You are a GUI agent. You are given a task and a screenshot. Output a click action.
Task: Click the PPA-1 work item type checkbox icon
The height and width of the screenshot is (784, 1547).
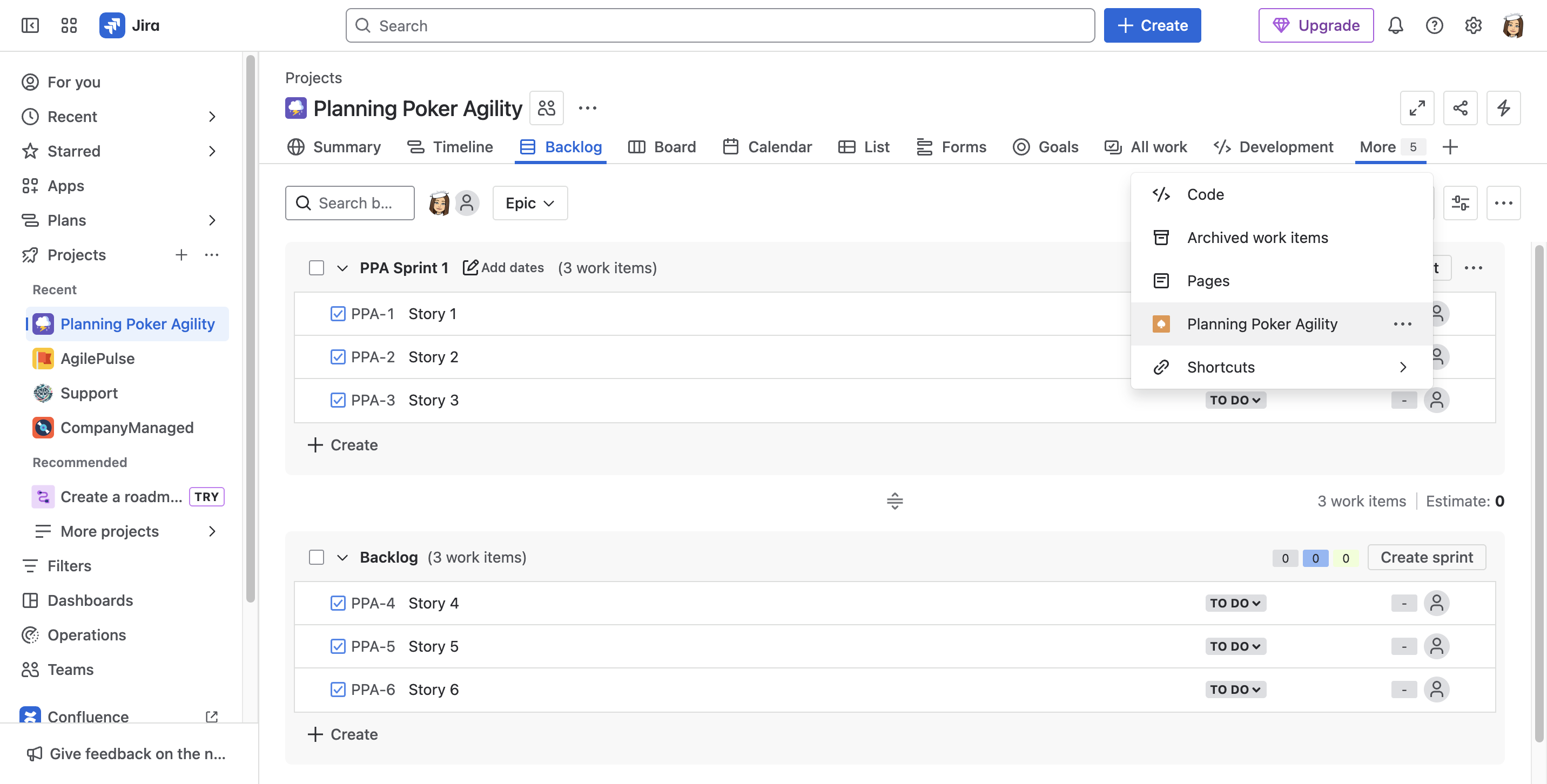pos(338,314)
